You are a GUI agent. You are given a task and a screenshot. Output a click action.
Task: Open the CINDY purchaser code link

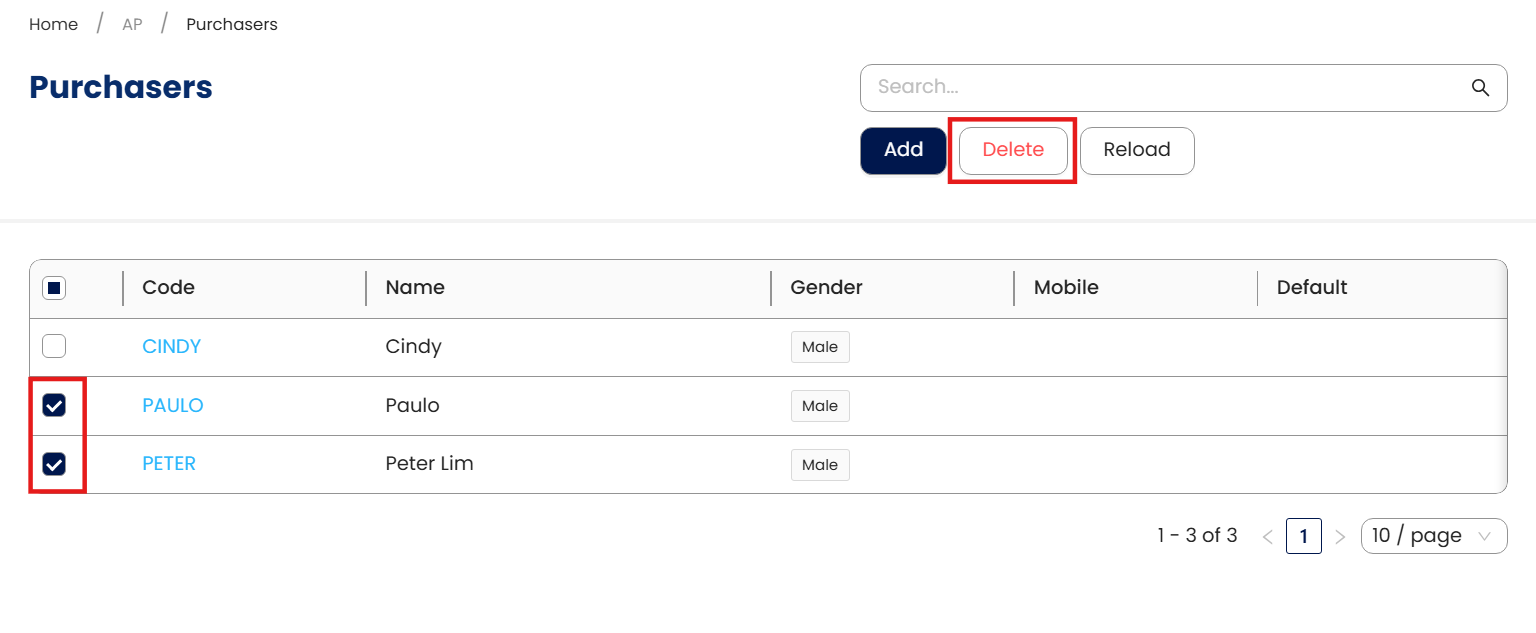tap(172, 346)
